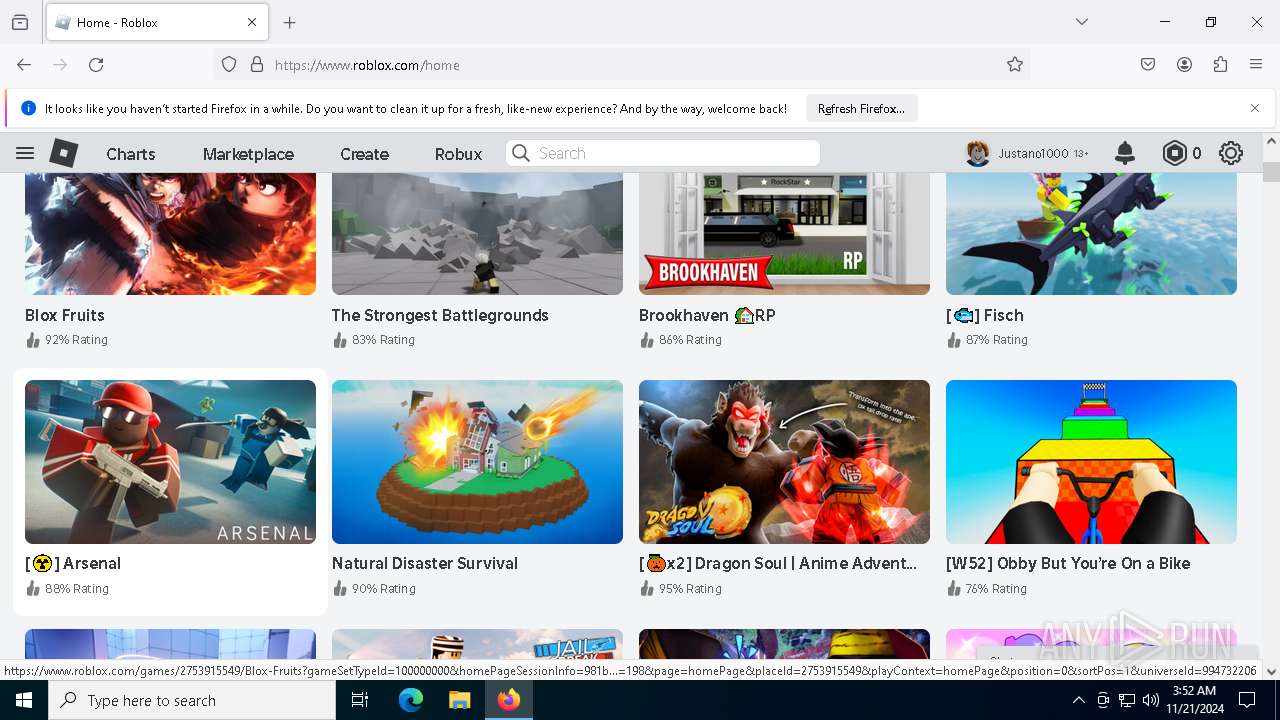This screenshot has width=1280, height=720.
Task: Open Blox Fruits game title
Action: click(x=65, y=315)
